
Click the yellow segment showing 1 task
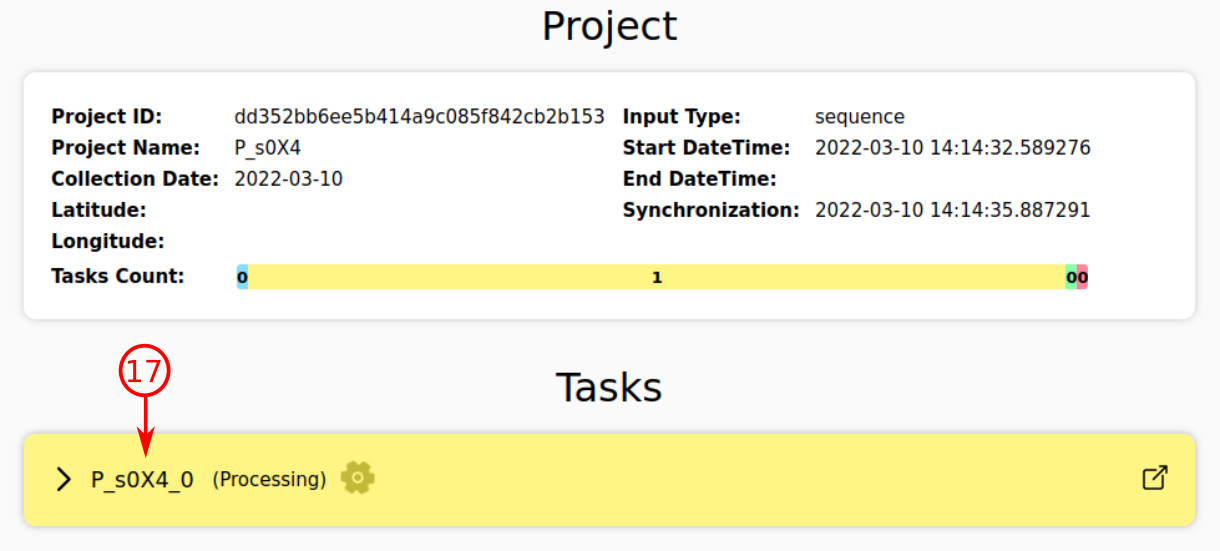coord(656,277)
